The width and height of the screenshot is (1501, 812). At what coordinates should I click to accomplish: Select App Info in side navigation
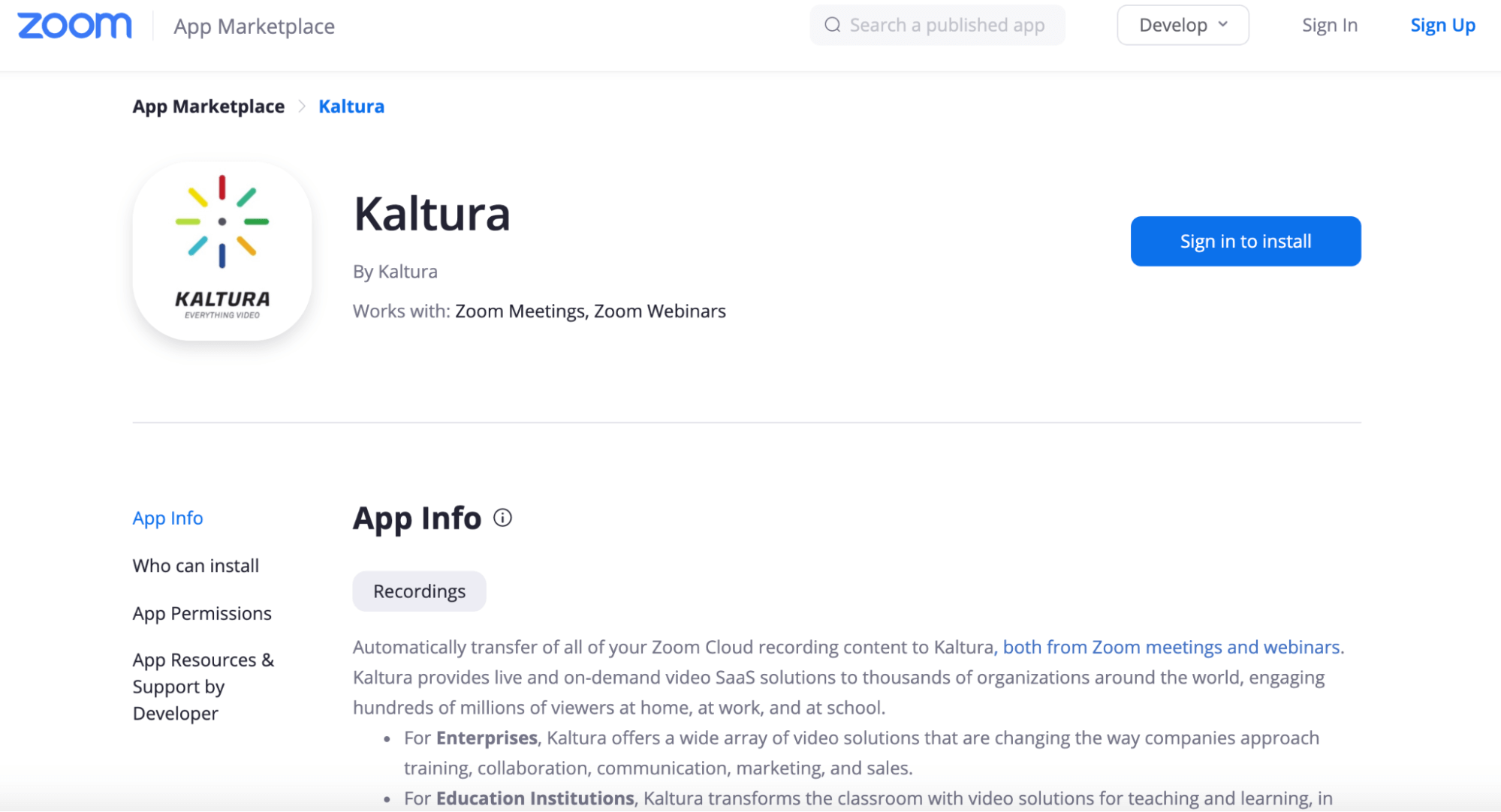(x=167, y=518)
